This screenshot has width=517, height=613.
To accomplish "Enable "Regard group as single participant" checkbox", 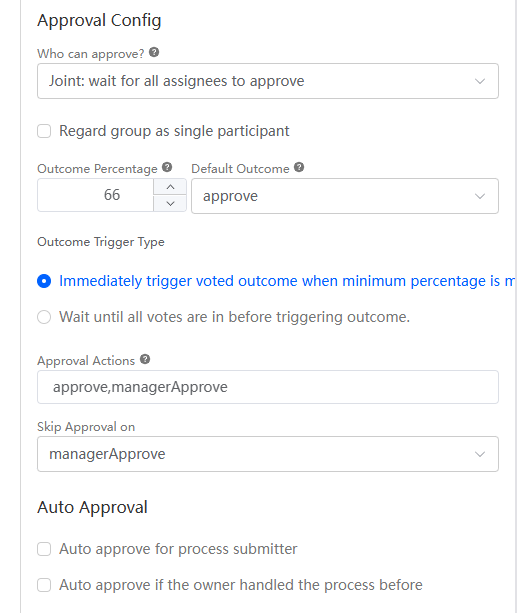I will (44, 131).
